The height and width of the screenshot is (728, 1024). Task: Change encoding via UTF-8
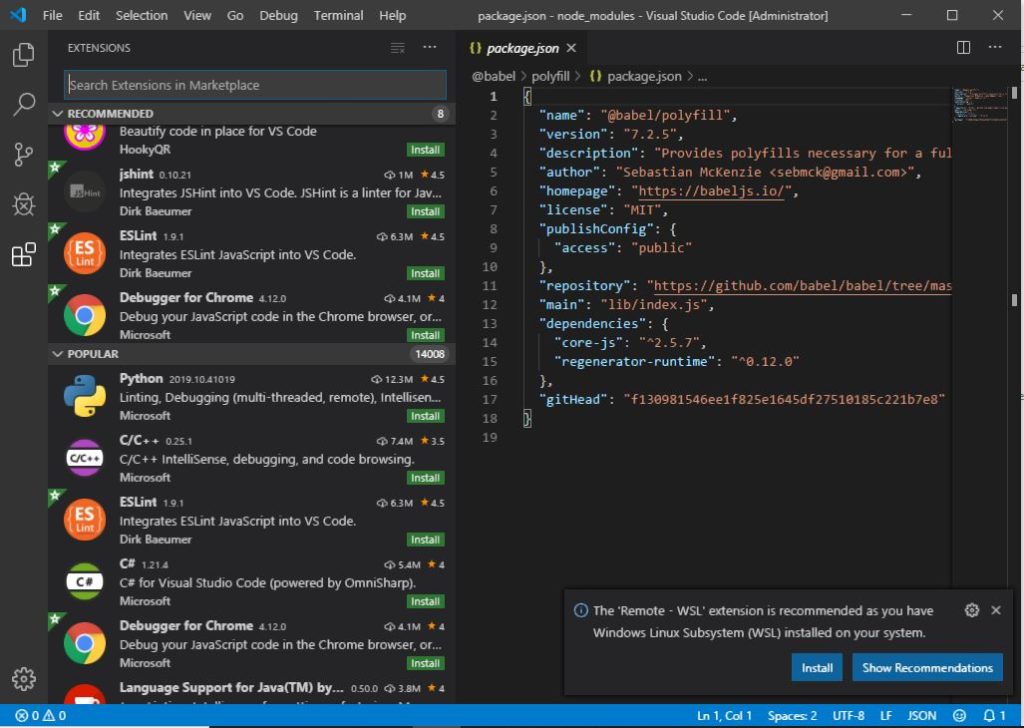click(x=848, y=716)
